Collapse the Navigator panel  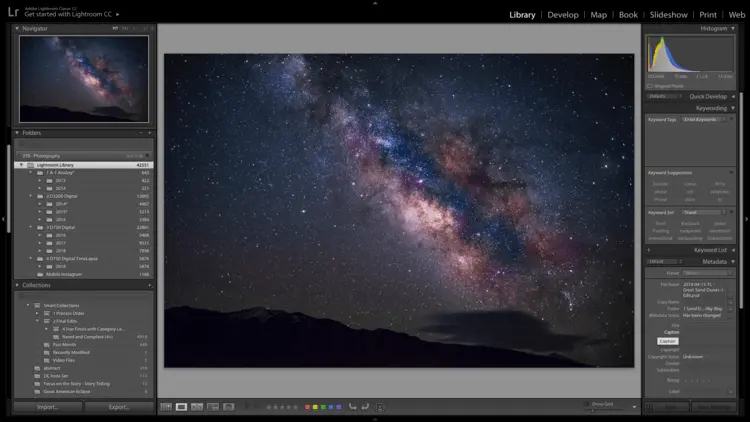click(17, 29)
